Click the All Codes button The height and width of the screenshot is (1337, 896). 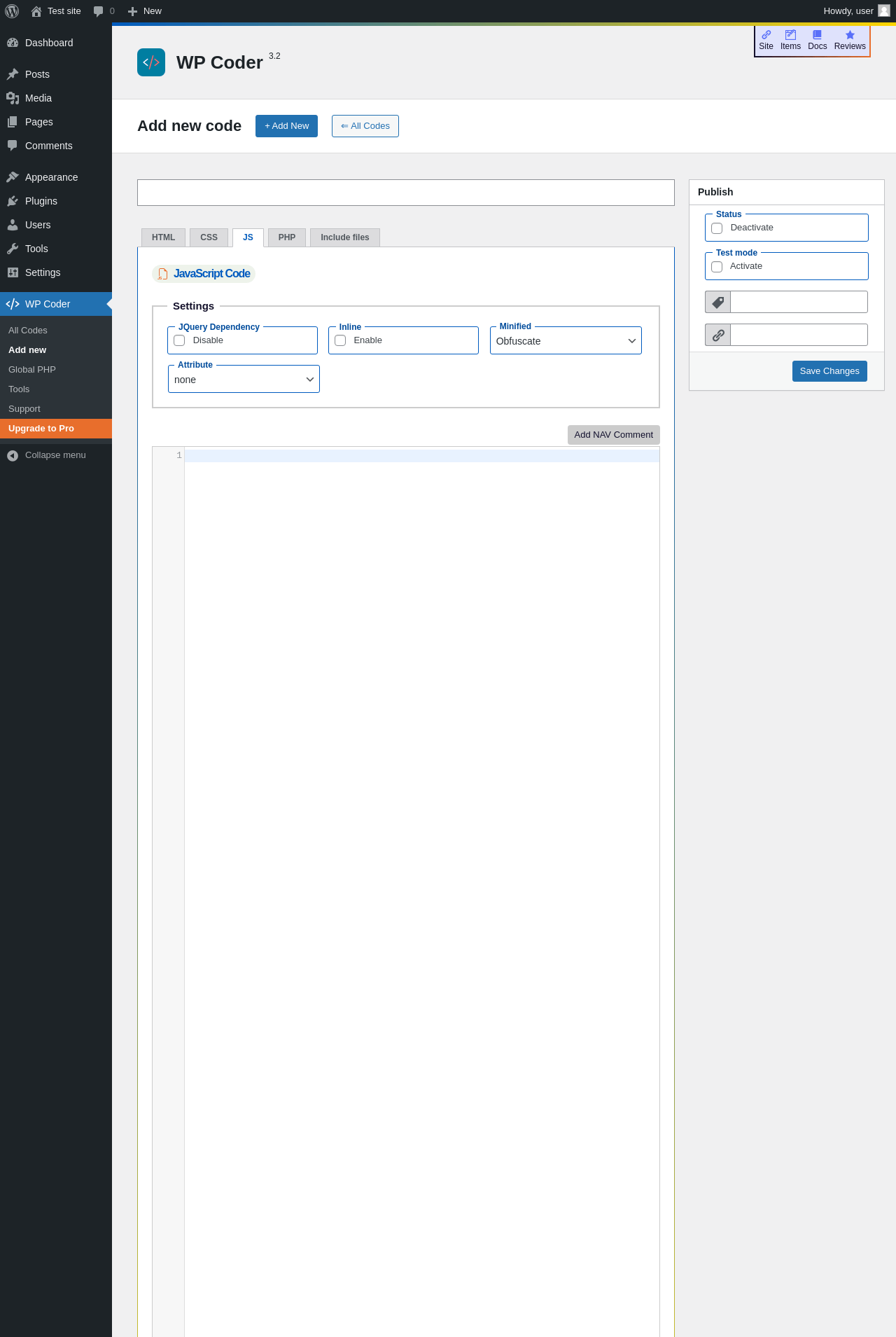[x=365, y=126]
